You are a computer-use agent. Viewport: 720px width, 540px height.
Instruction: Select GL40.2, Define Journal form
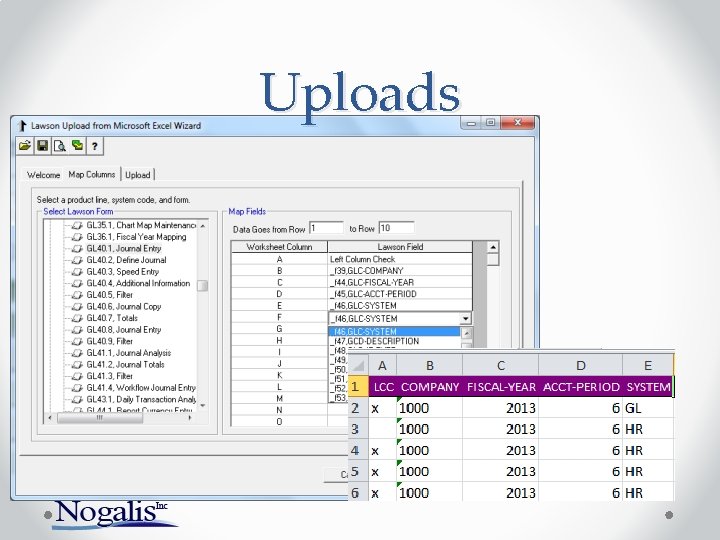(126, 260)
